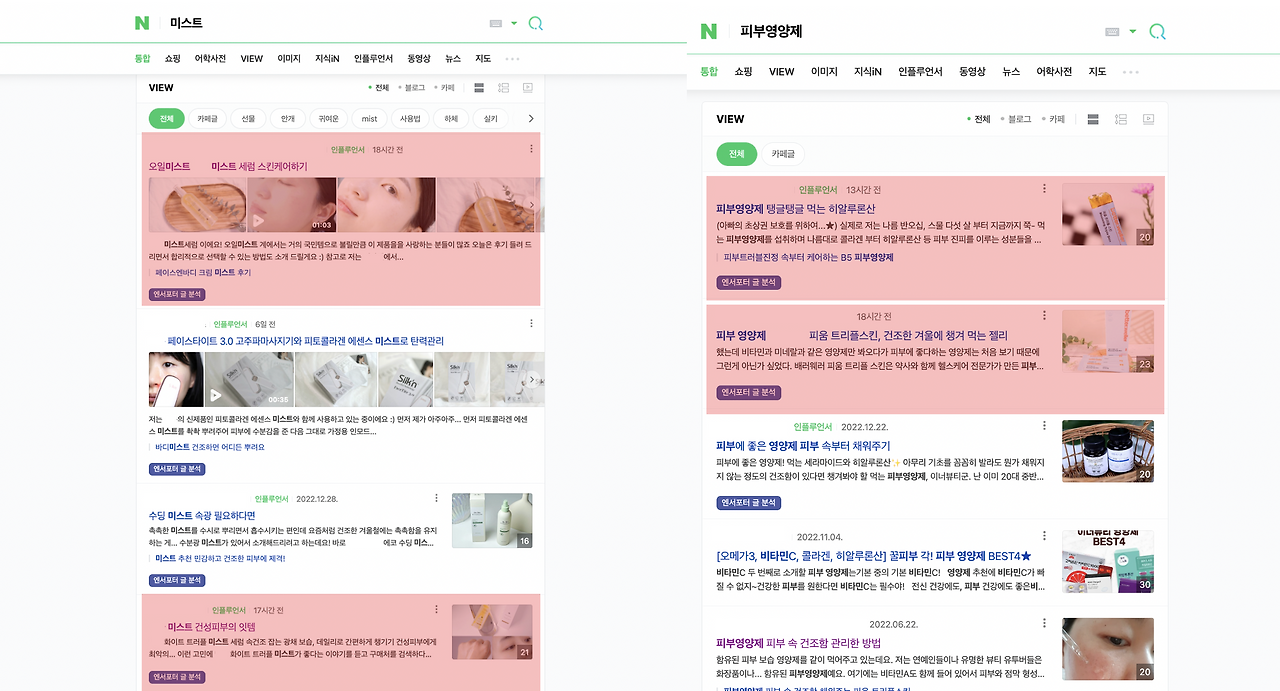Open the 이미지 tab for 피부영양제
Screen dimensions: 1280x691
823,71
